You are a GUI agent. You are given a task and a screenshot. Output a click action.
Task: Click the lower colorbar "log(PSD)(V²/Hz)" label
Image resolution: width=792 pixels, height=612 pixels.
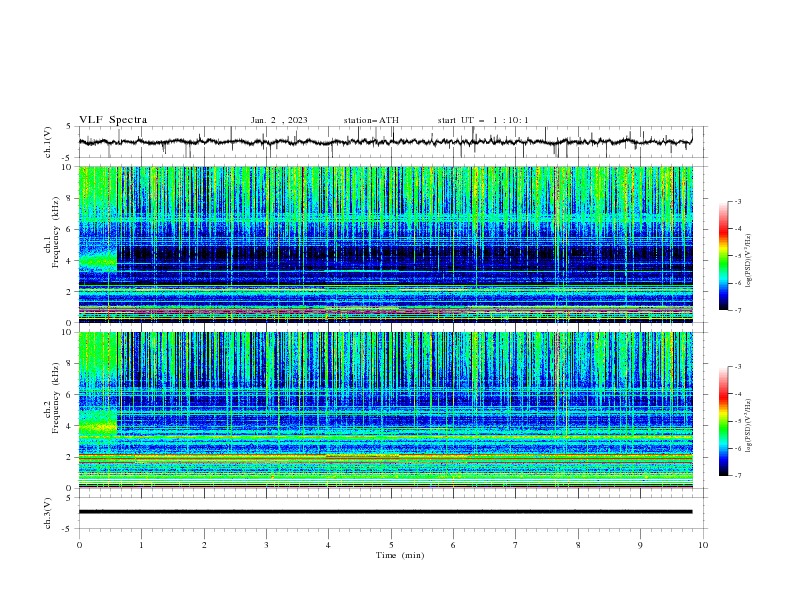[x=748, y=425]
